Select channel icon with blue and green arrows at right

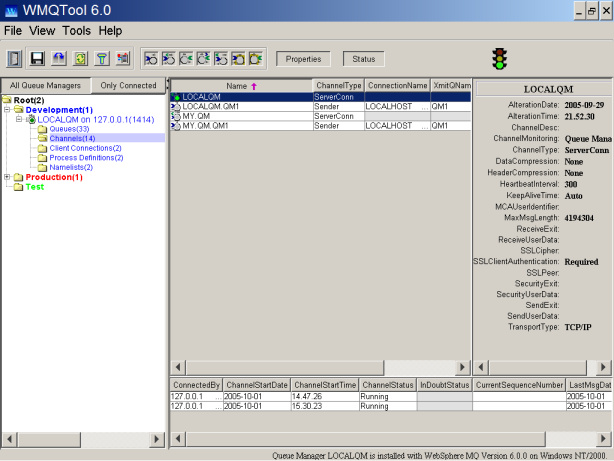pyautogui.click(x=204, y=59)
